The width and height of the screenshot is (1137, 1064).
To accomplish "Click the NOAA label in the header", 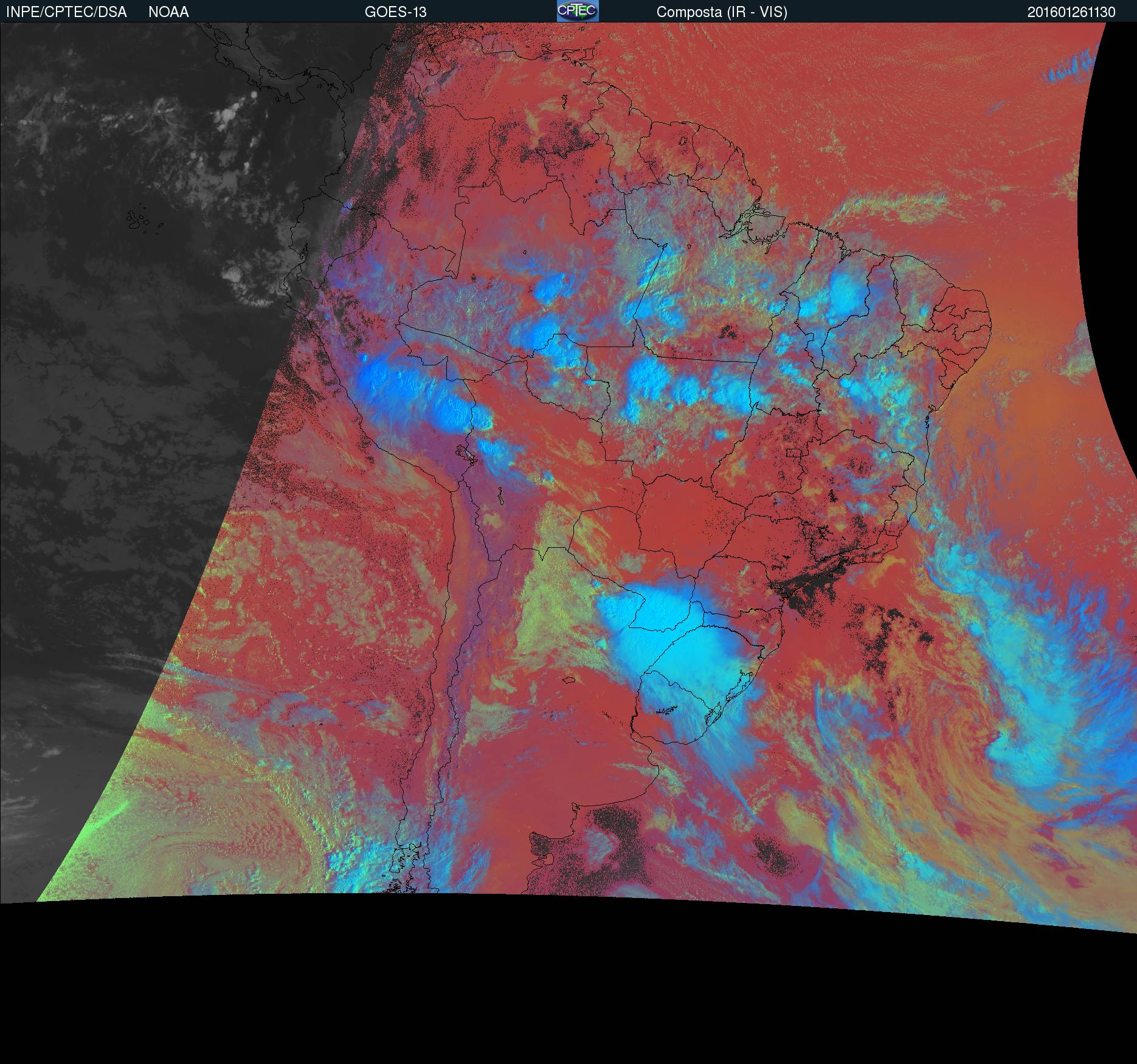I will pos(168,12).
